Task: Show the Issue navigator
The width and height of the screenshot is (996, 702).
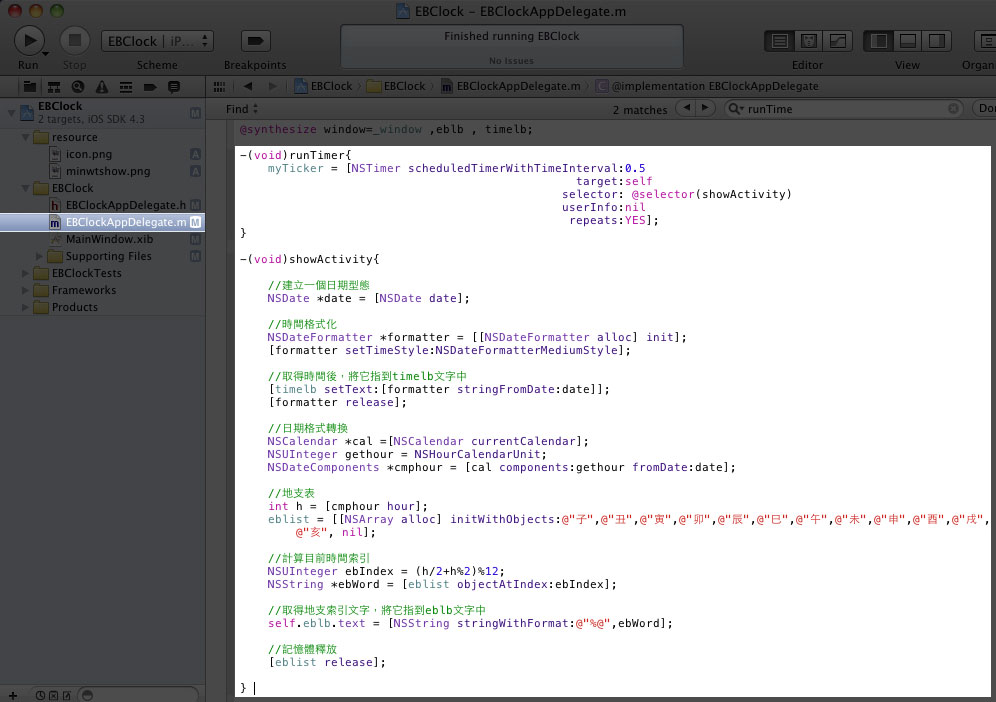Action: (102, 87)
